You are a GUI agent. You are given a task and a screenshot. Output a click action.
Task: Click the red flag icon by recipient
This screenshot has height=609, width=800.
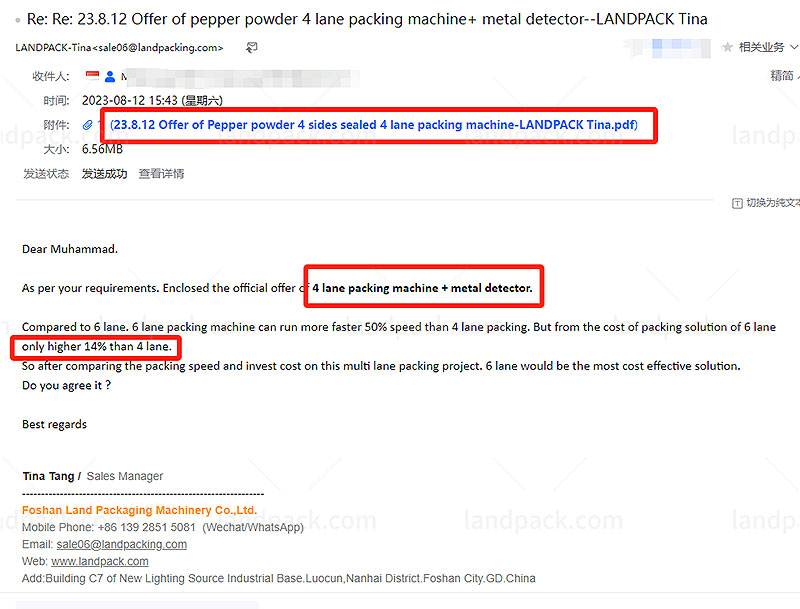[92, 76]
